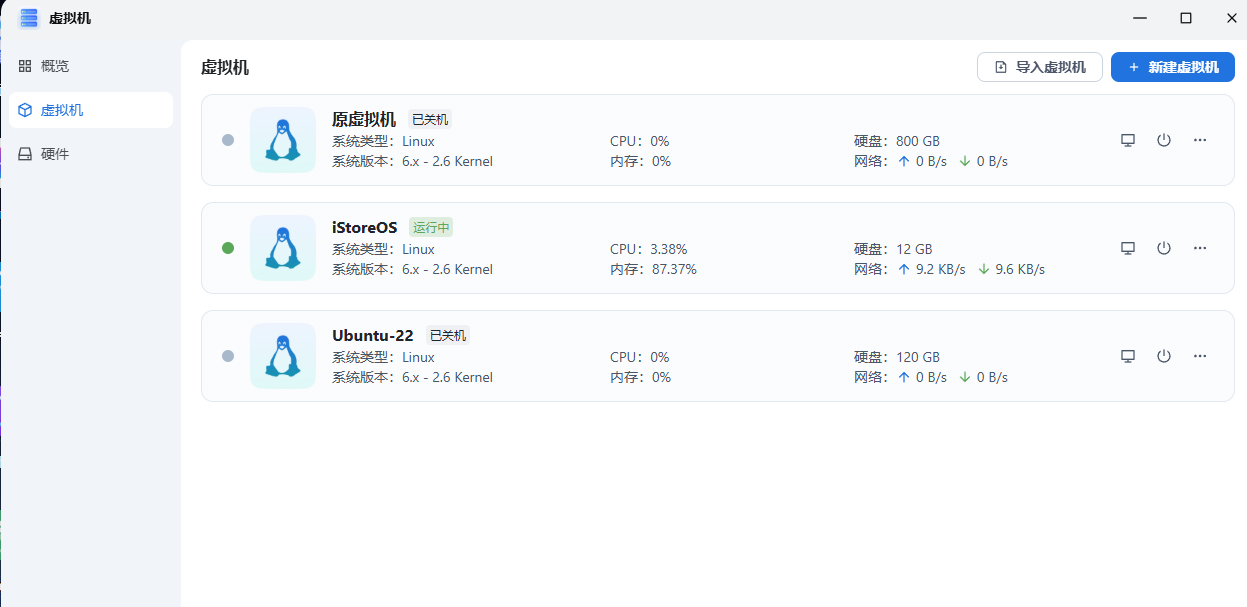Click the green running status dot
1247x607 pixels.
tap(228, 248)
